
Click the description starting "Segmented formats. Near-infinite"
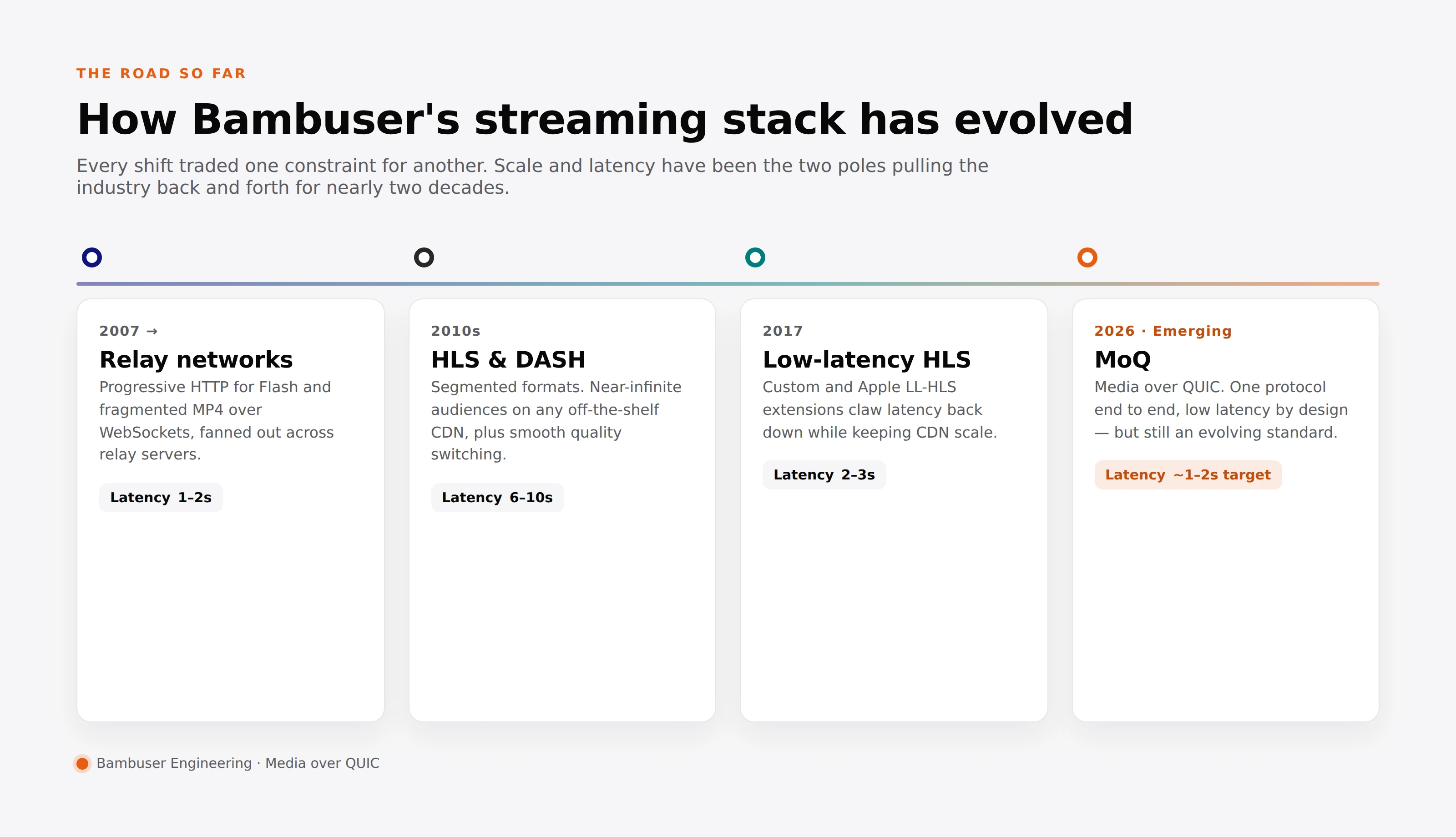click(556, 421)
